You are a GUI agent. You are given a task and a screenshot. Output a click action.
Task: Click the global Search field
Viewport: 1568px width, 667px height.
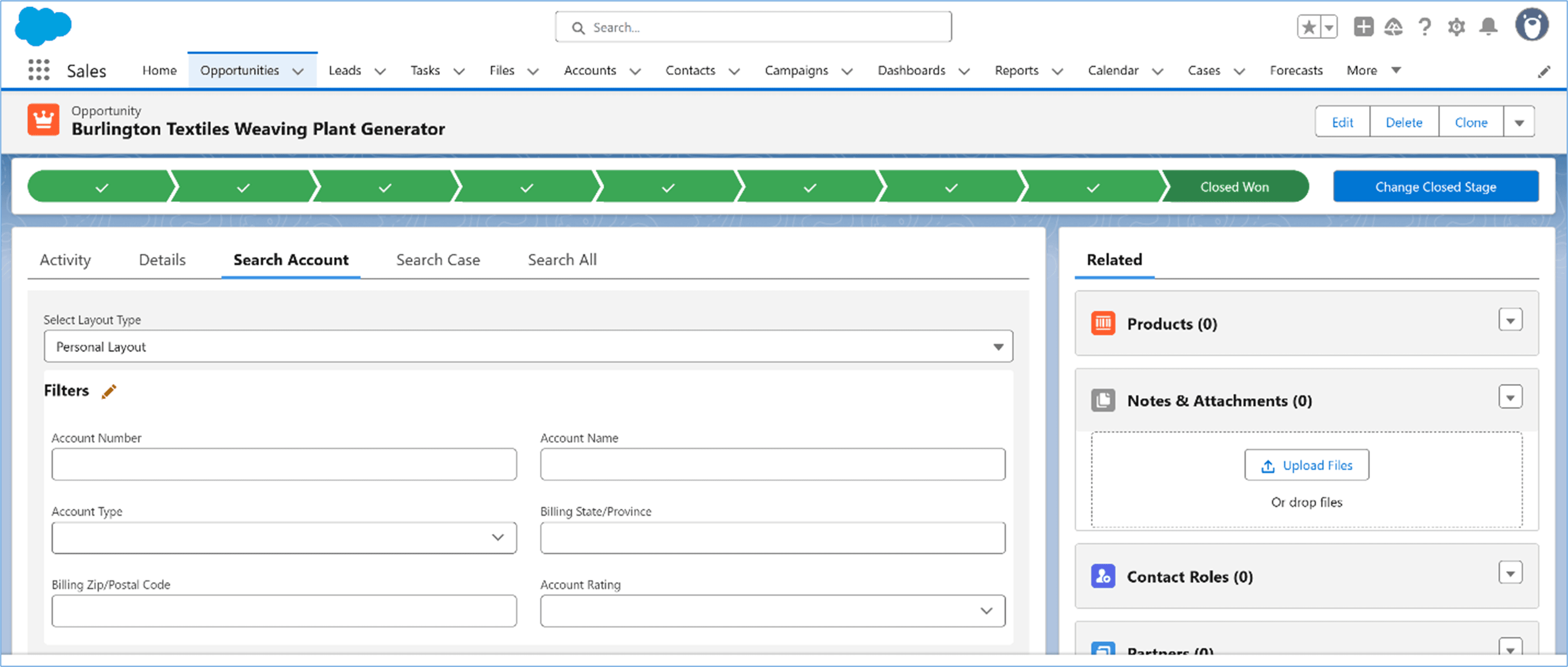pyautogui.click(x=753, y=27)
